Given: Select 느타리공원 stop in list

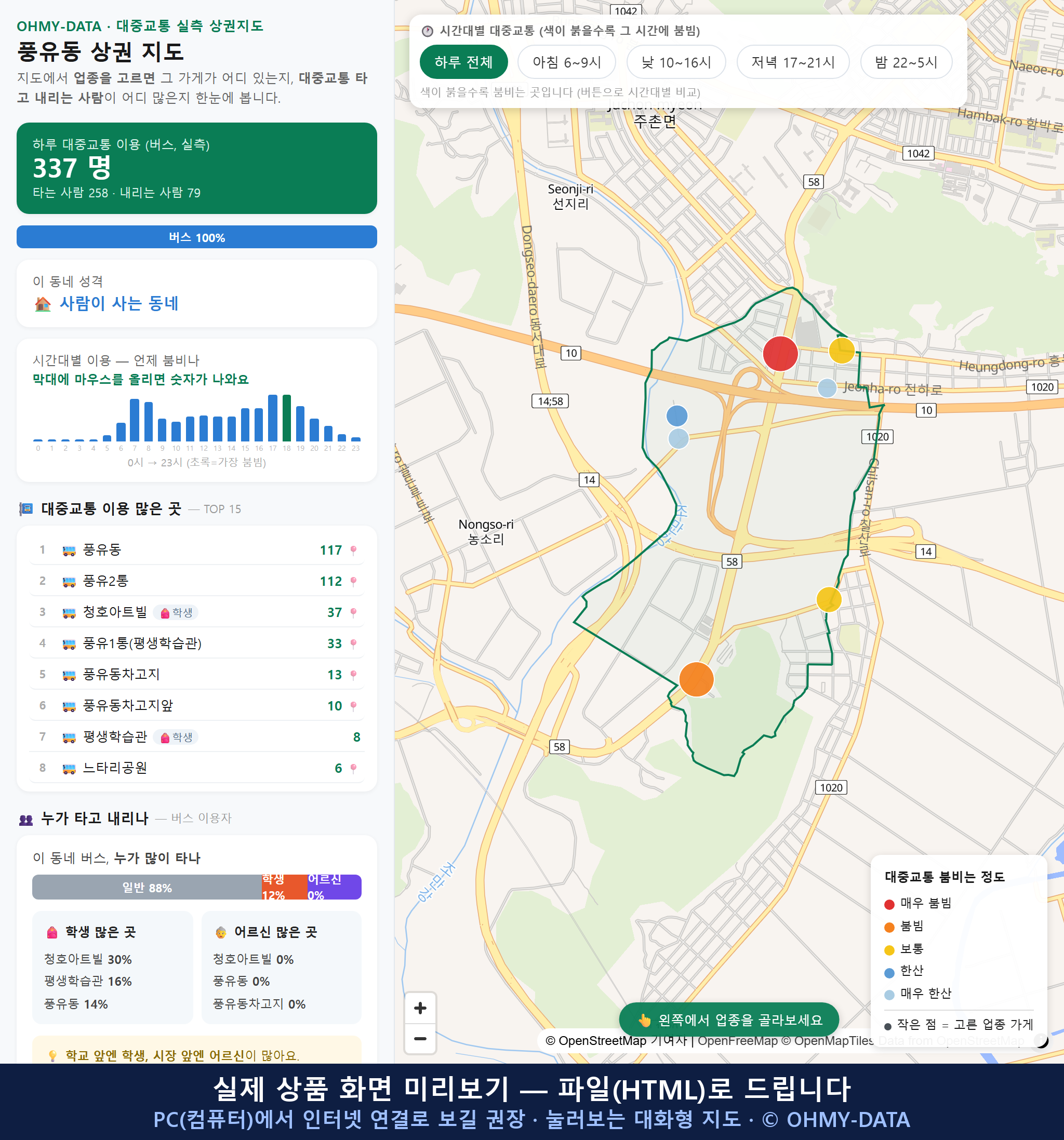Looking at the screenshot, I should click(x=197, y=768).
